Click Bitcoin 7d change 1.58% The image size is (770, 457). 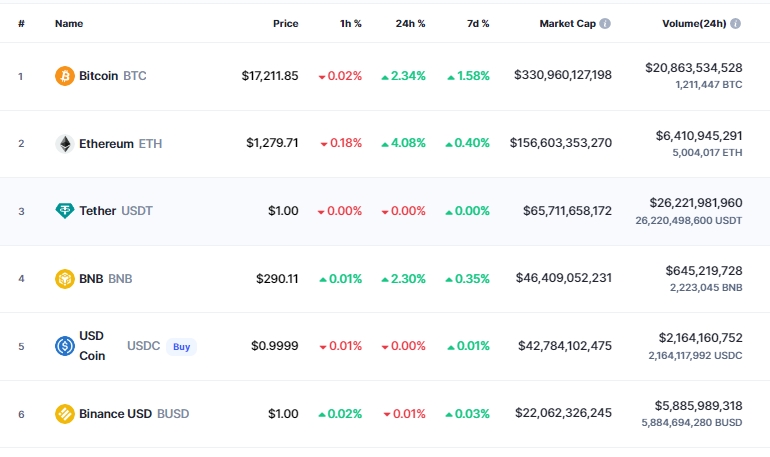(x=468, y=76)
